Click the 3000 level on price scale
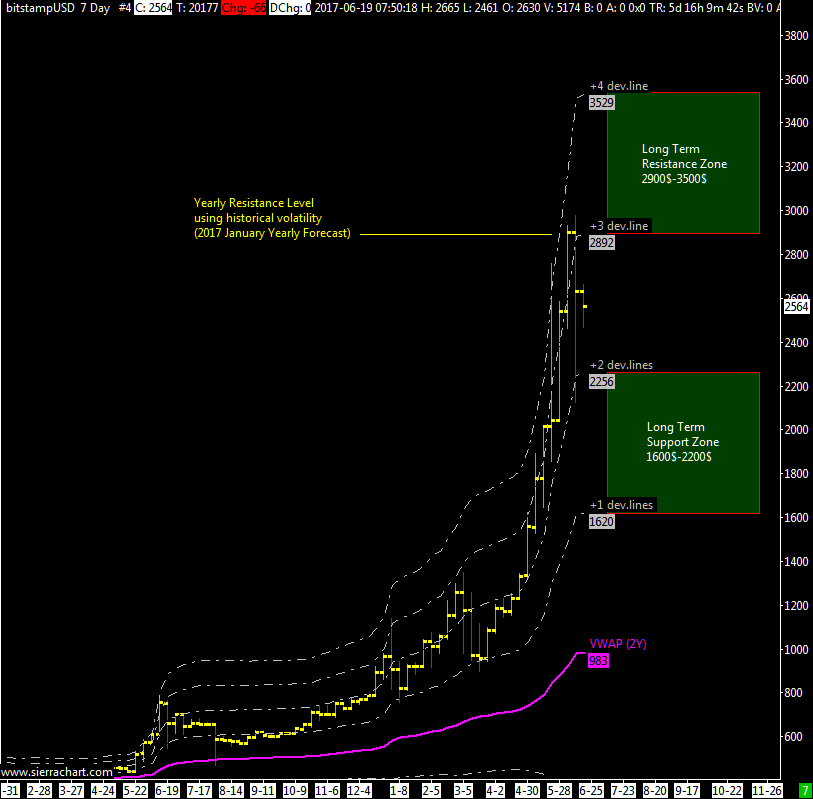The image size is (813, 799). [795, 211]
